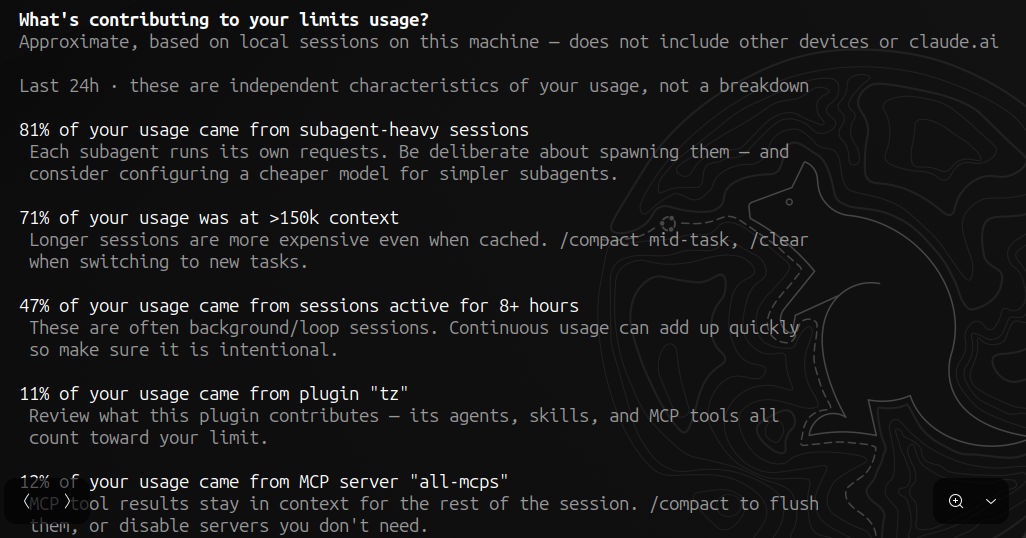
Task: Expand the chevron dropdown beside the magnifier
Action: 991,501
